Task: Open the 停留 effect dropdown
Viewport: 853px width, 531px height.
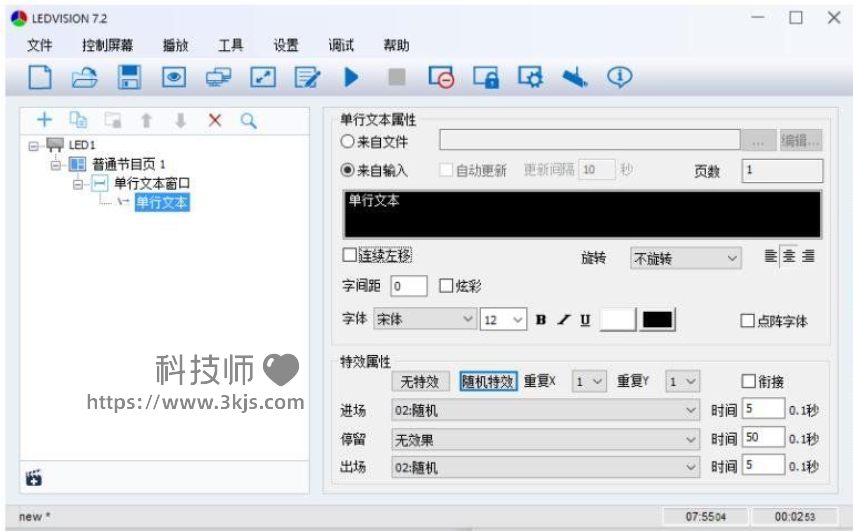Action: tap(545, 439)
